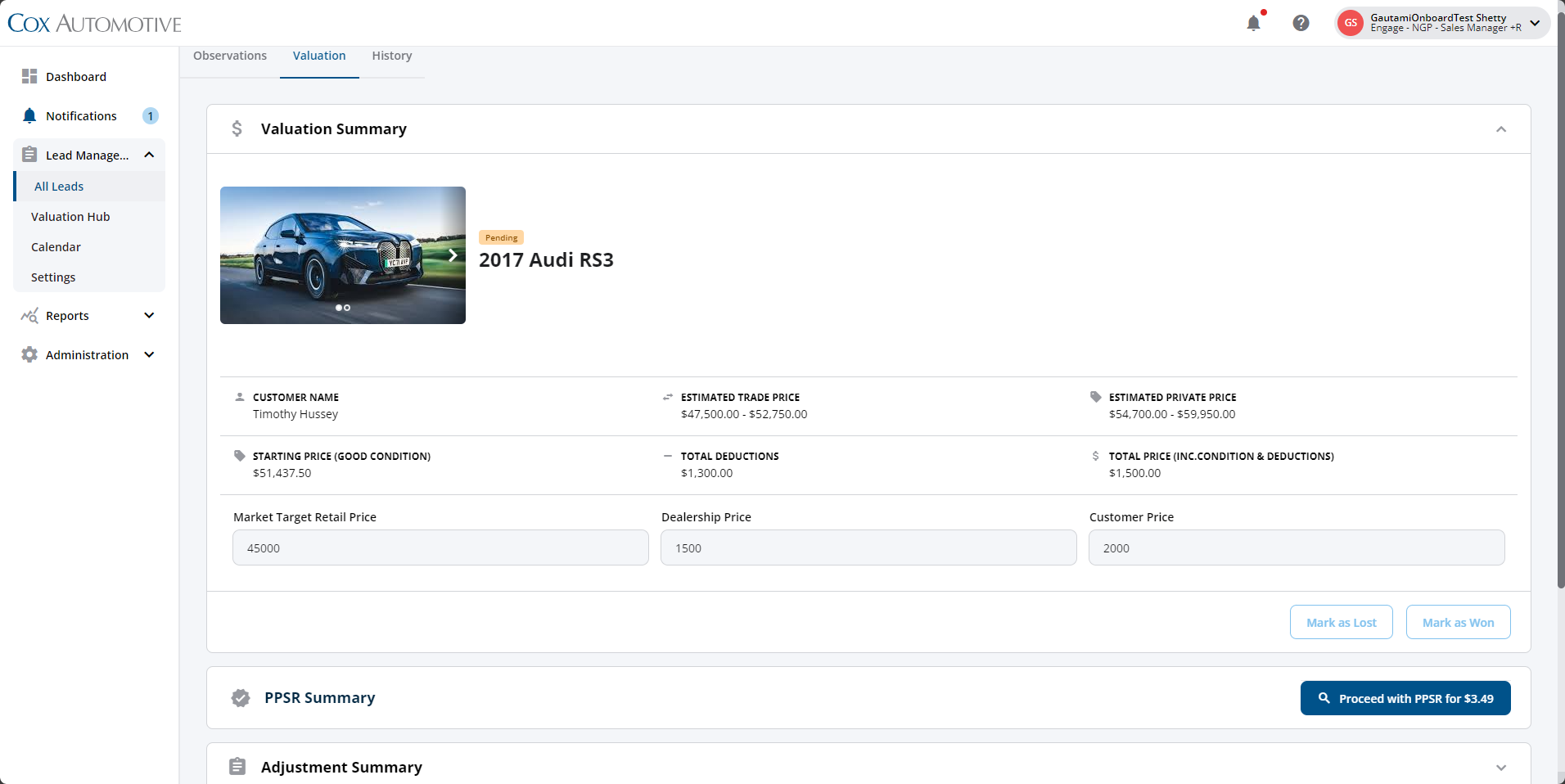Focus the Customer Price field

1297,547
